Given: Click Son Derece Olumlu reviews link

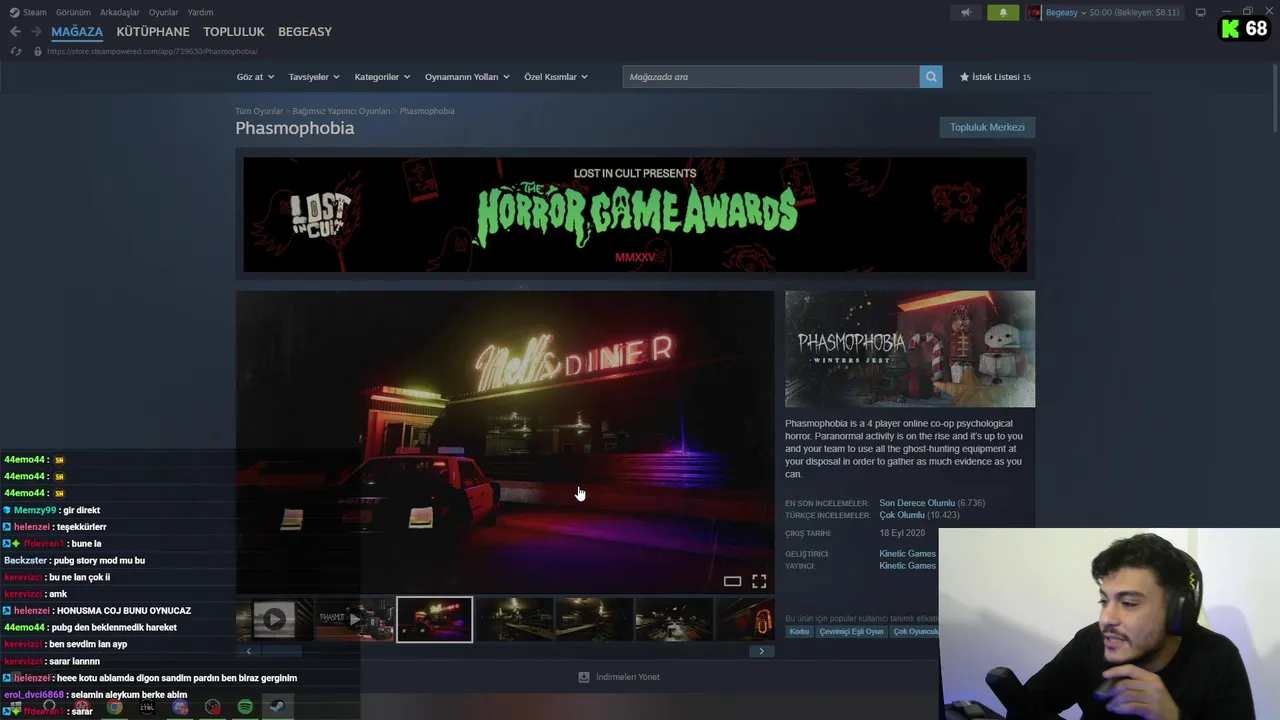Looking at the screenshot, I should 917,503.
